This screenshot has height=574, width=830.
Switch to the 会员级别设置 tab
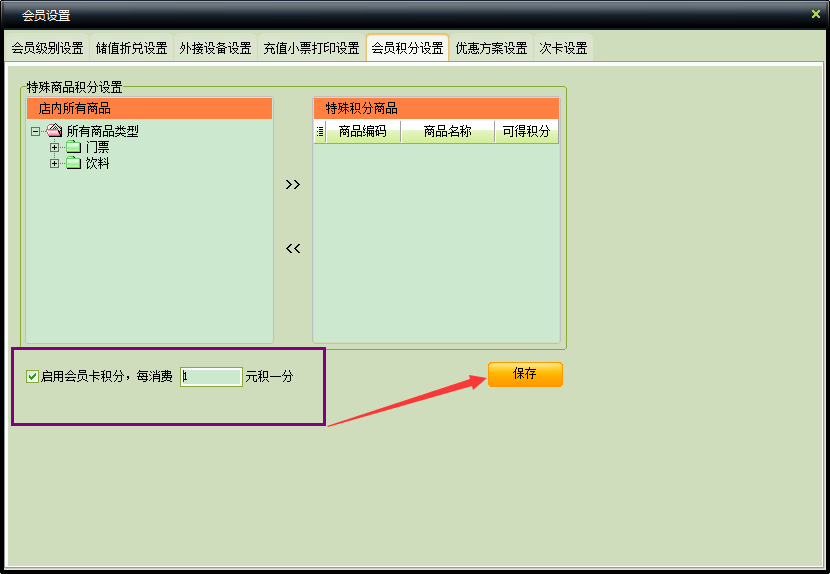click(x=47, y=48)
